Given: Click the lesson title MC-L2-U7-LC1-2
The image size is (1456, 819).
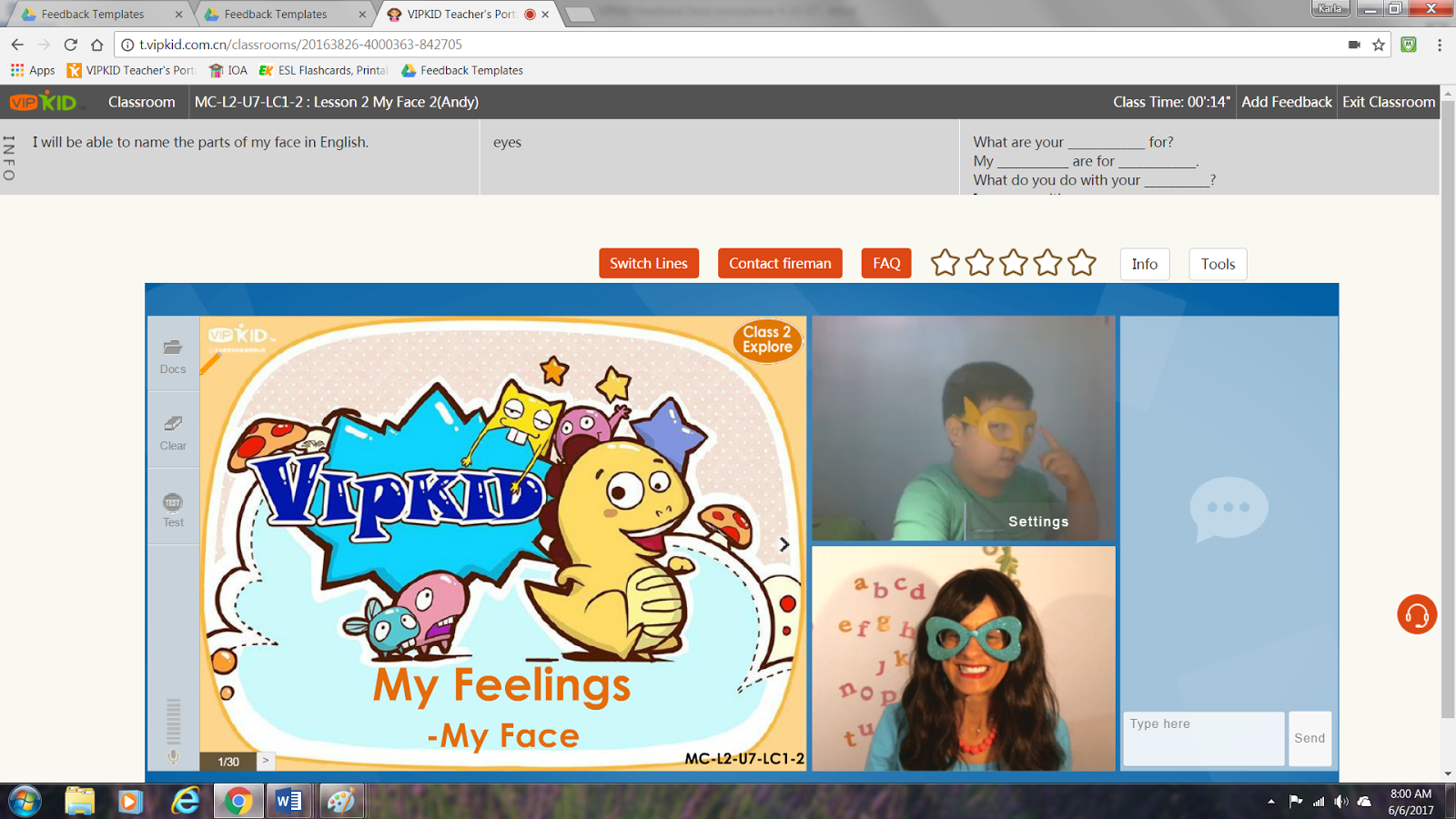Looking at the screenshot, I should coord(337,102).
